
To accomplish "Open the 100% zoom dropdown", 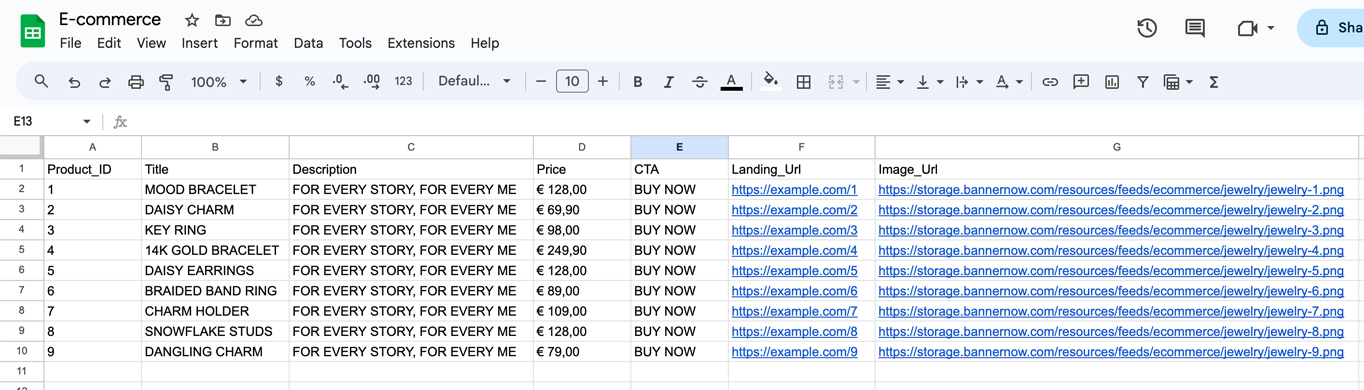I will pyautogui.click(x=219, y=82).
